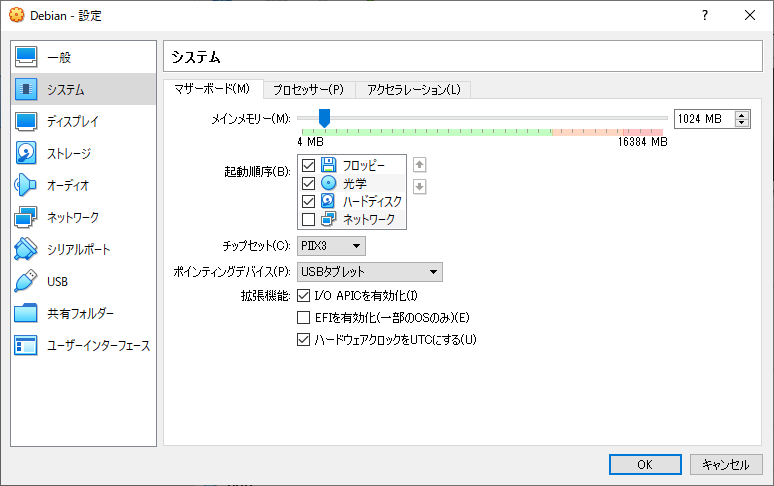The width and height of the screenshot is (774, 486).
Task: Click the red zone of memory slider
Action: tap(642, 132)
